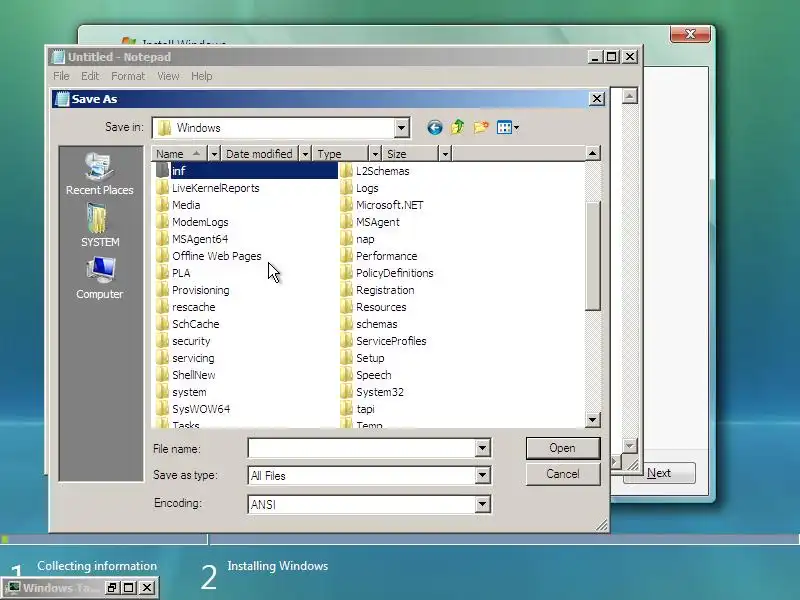This screenshot has width=800, height=600.
Task: Select the PLA folder
Action: point(181,273)
